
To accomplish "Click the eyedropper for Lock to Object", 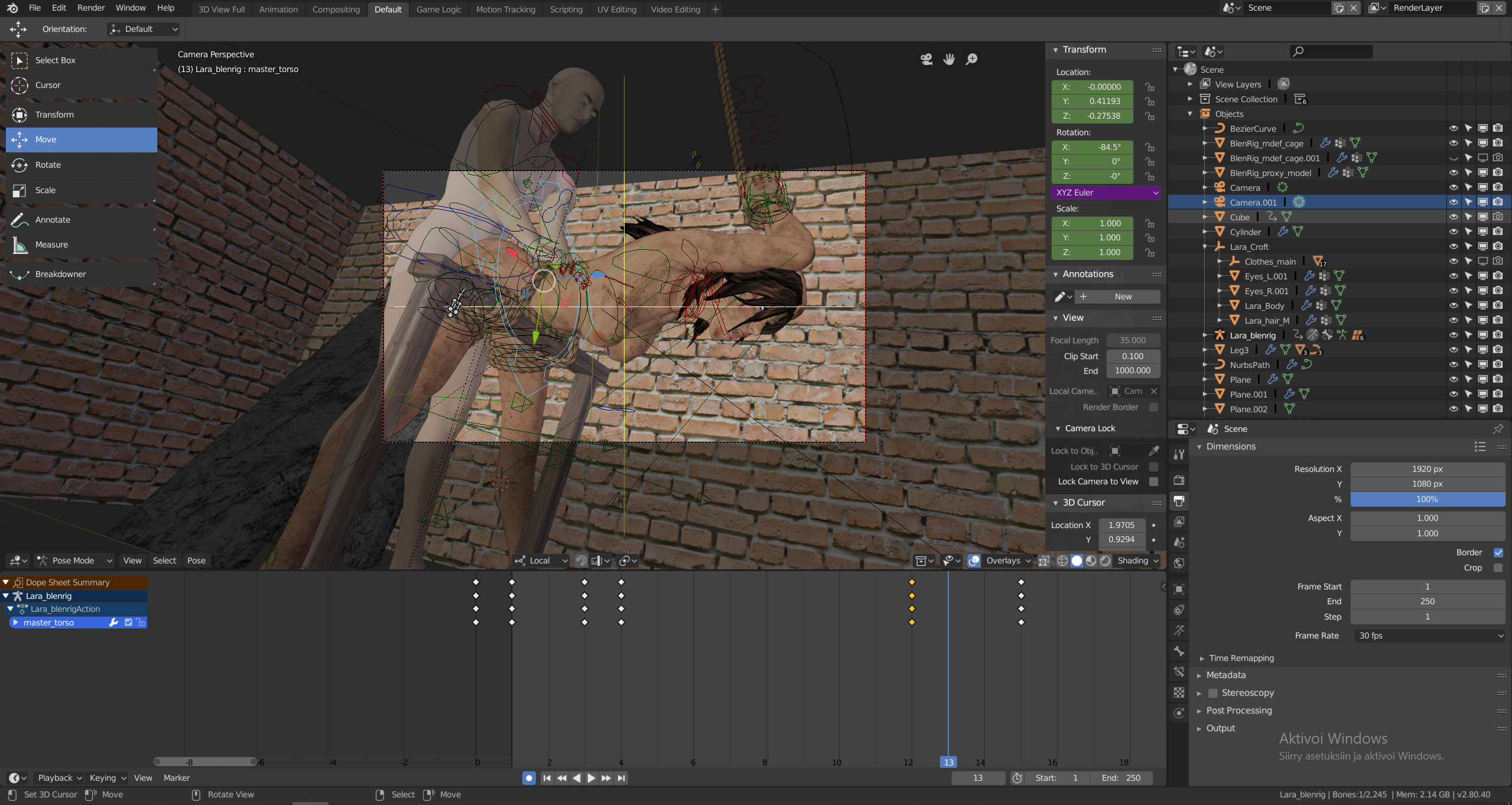I will [x=1153, y=451].
